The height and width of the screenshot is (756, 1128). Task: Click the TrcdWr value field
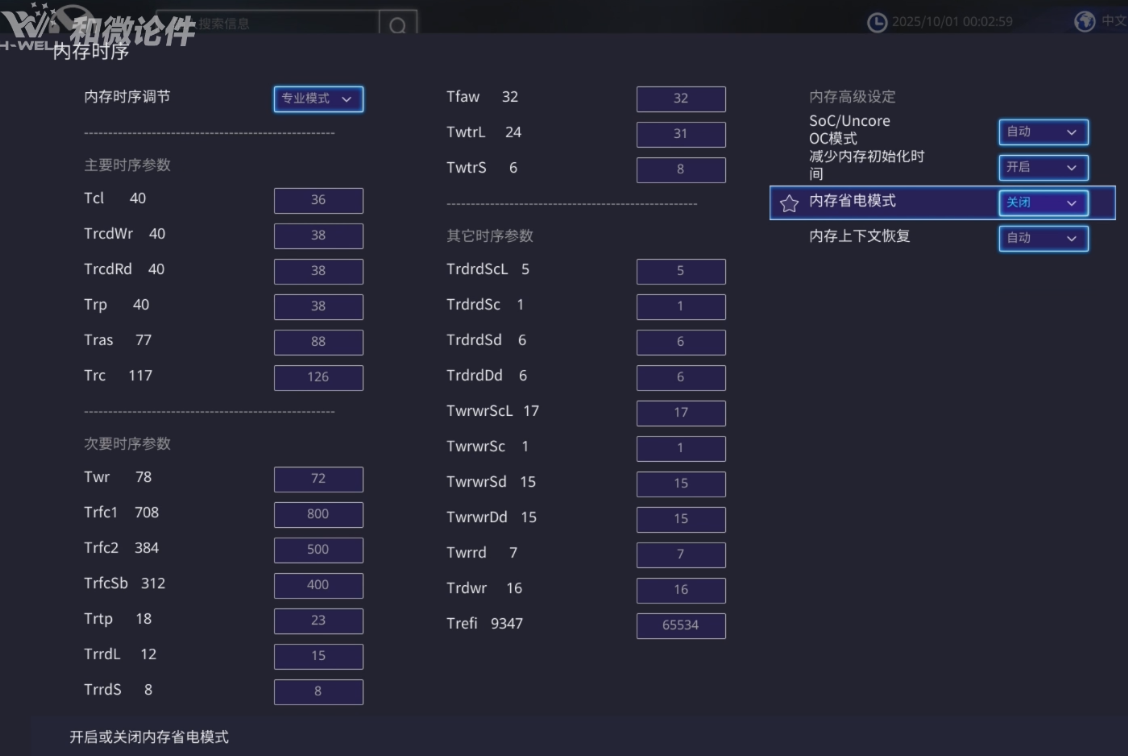point(319,235)
